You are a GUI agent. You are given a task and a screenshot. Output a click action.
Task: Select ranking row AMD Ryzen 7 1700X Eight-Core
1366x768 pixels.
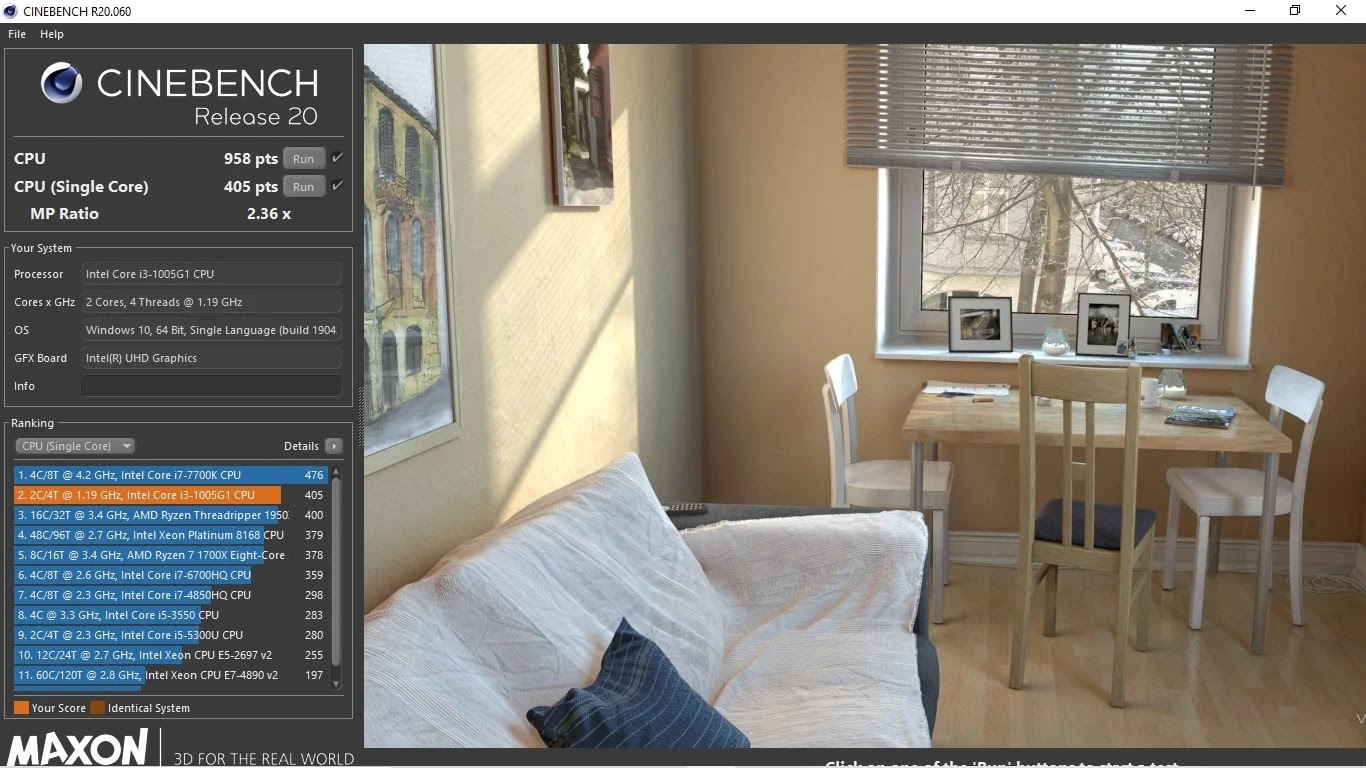(x=170, y=555)
